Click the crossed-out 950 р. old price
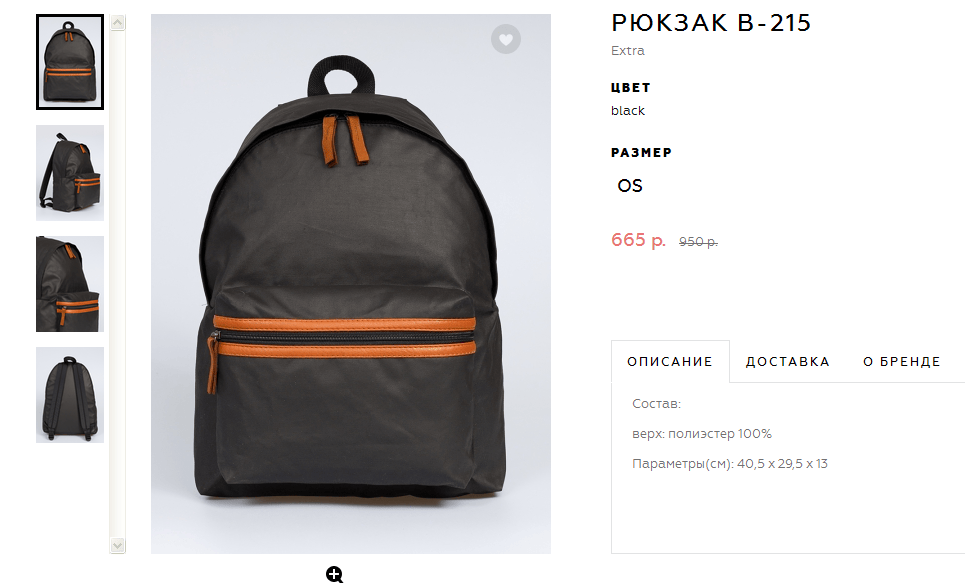Viewport: 965px width, 583px height. [698, 242]
